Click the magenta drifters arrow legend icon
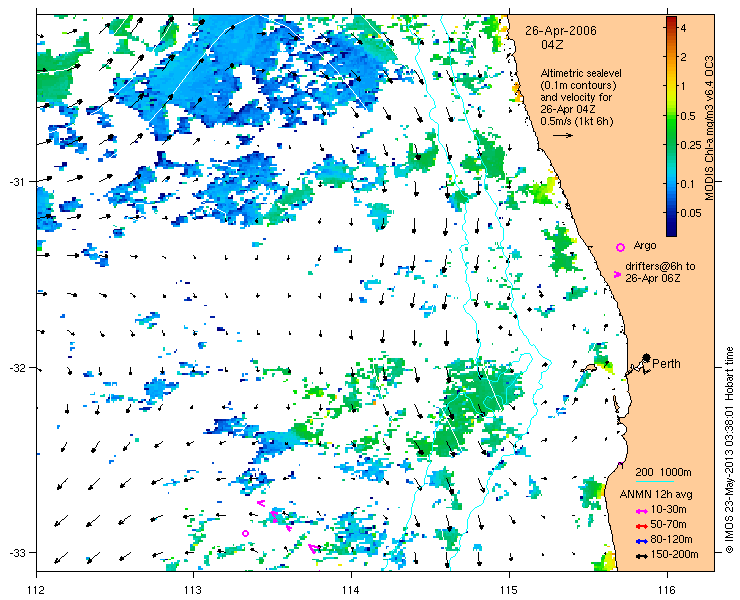The image size is (740, 600). (617, 274)
